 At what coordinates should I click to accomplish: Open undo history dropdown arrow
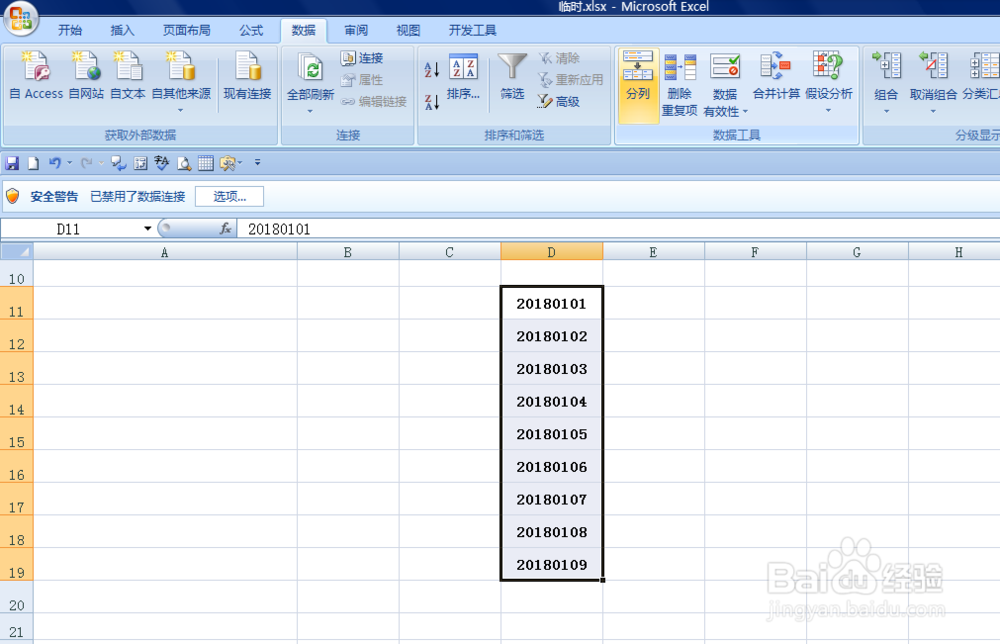[x=69, y=163]
